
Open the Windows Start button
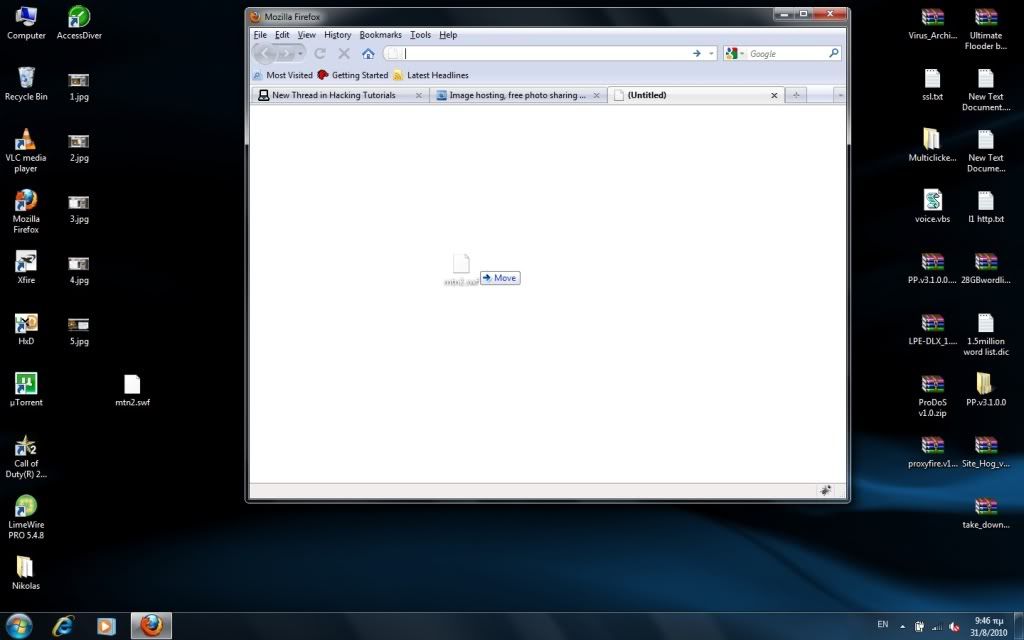(x=18, y=626)
